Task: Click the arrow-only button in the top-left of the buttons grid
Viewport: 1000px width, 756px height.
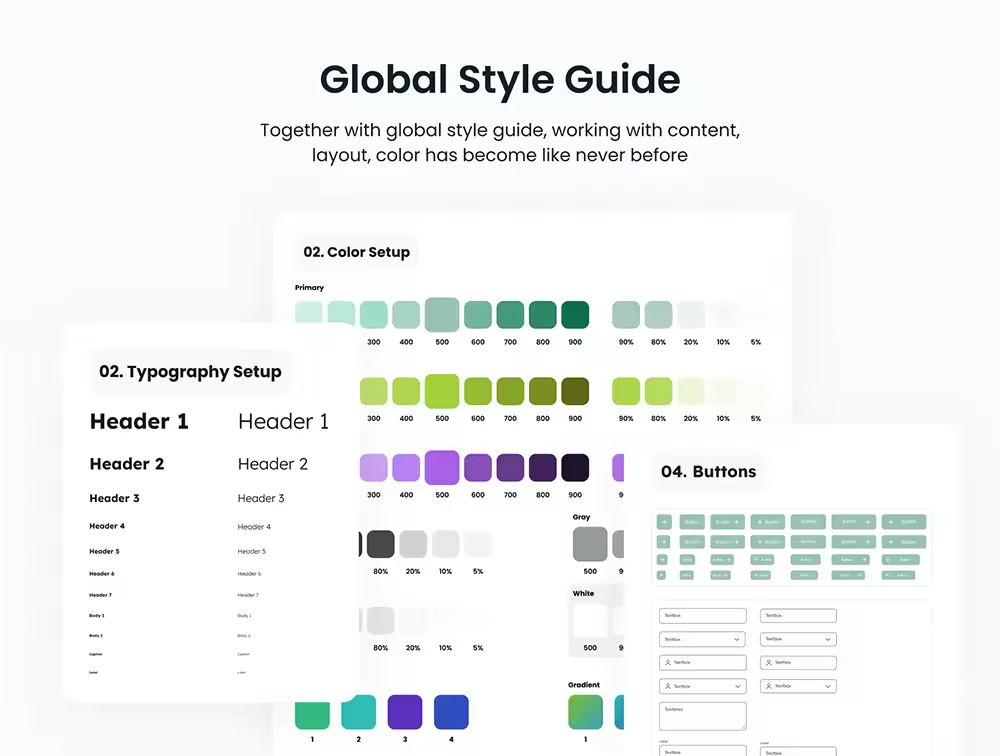Action: [x=662, y=521]
